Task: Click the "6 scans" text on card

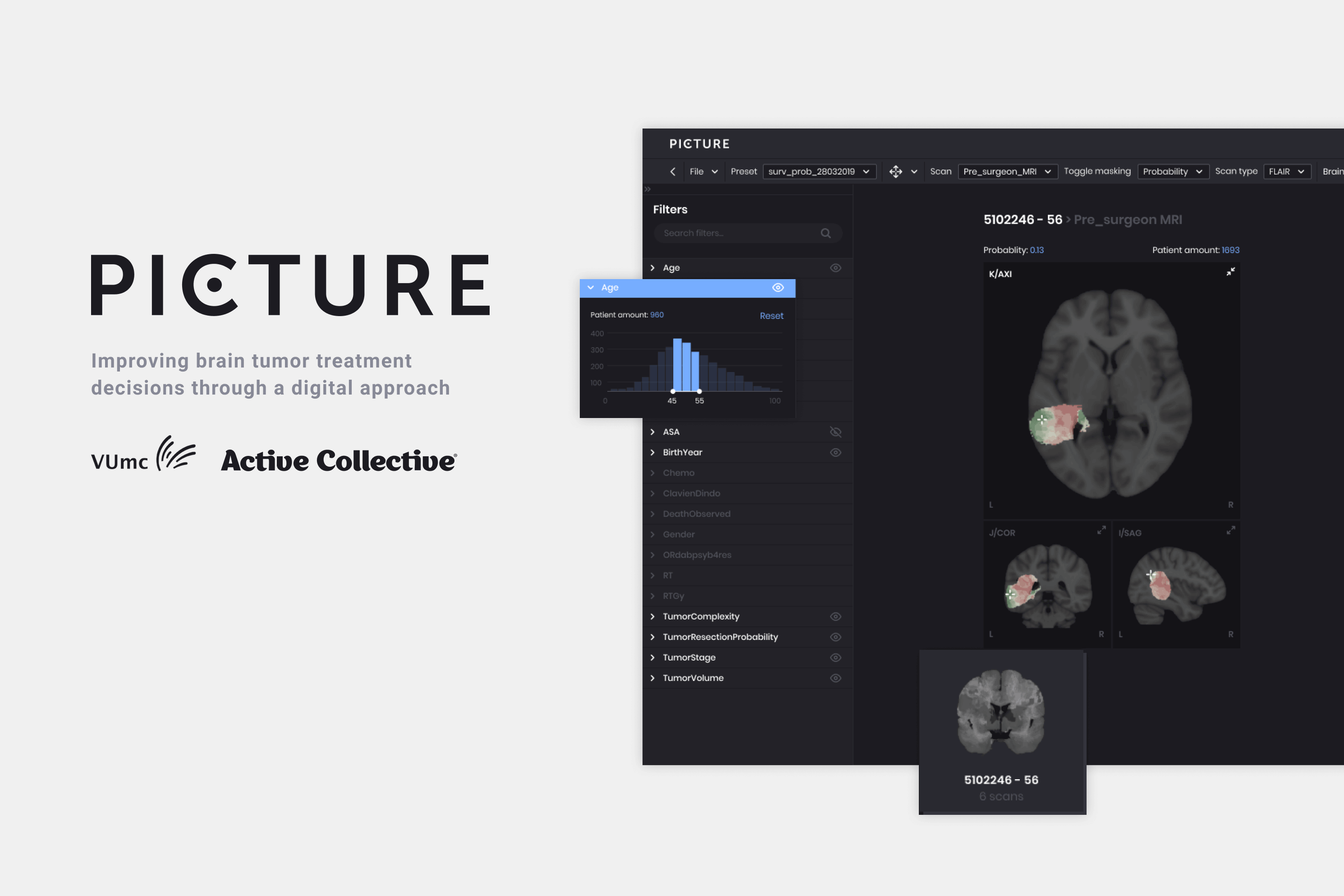Action: pos(1001,797)
